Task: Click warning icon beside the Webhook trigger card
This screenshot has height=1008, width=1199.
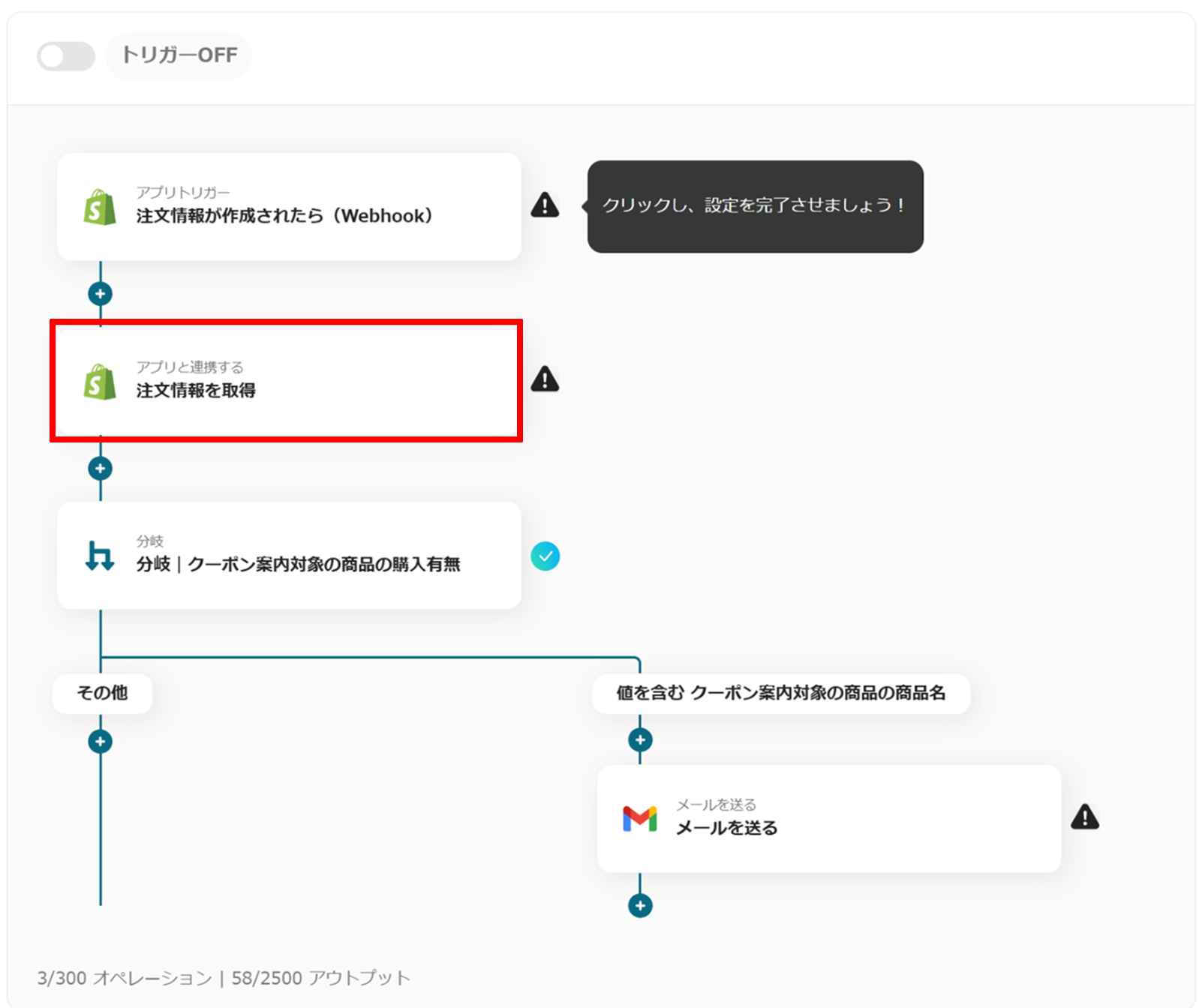Action: tap(545, 205)
